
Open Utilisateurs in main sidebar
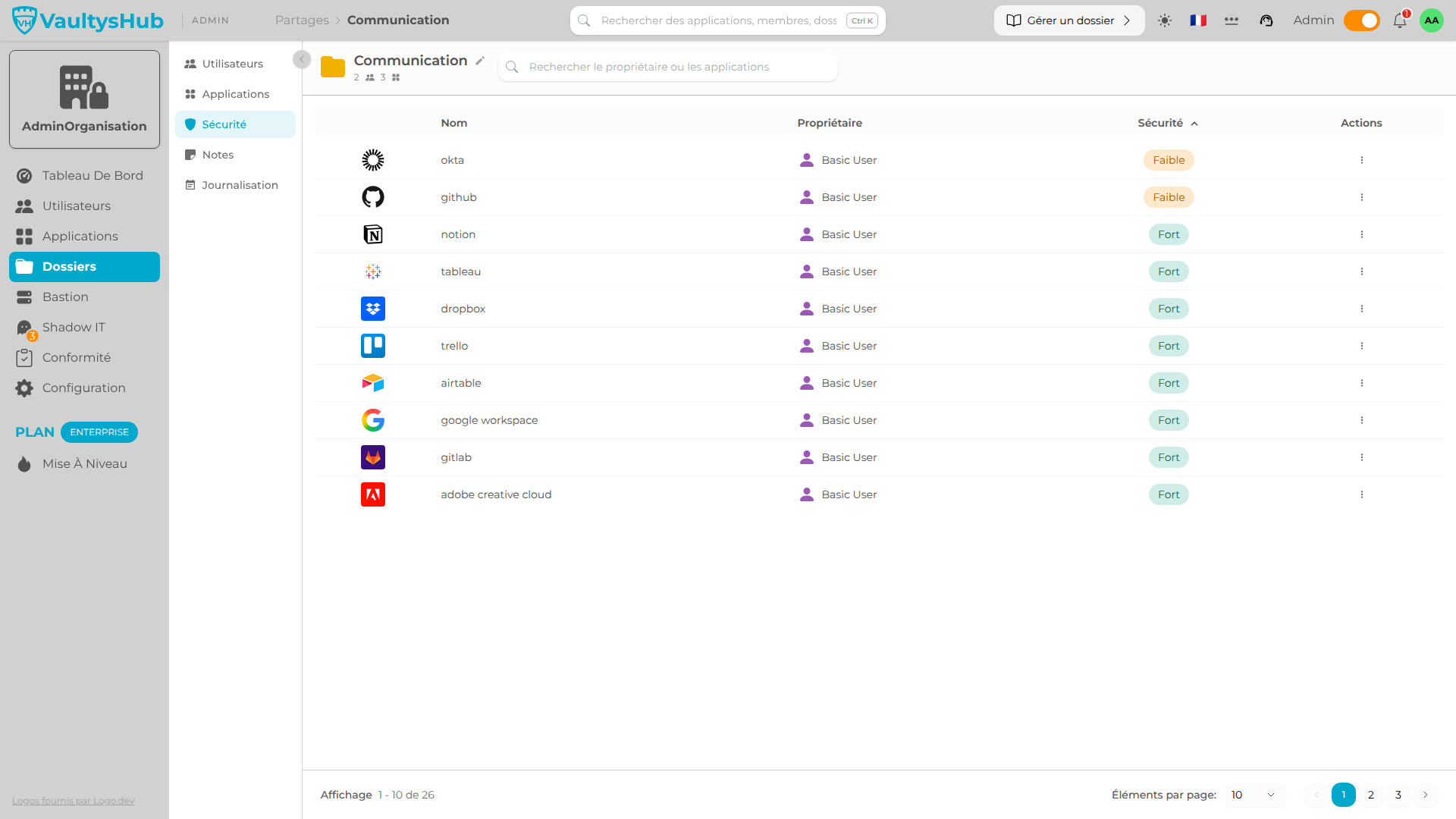(x=84, y=206)
